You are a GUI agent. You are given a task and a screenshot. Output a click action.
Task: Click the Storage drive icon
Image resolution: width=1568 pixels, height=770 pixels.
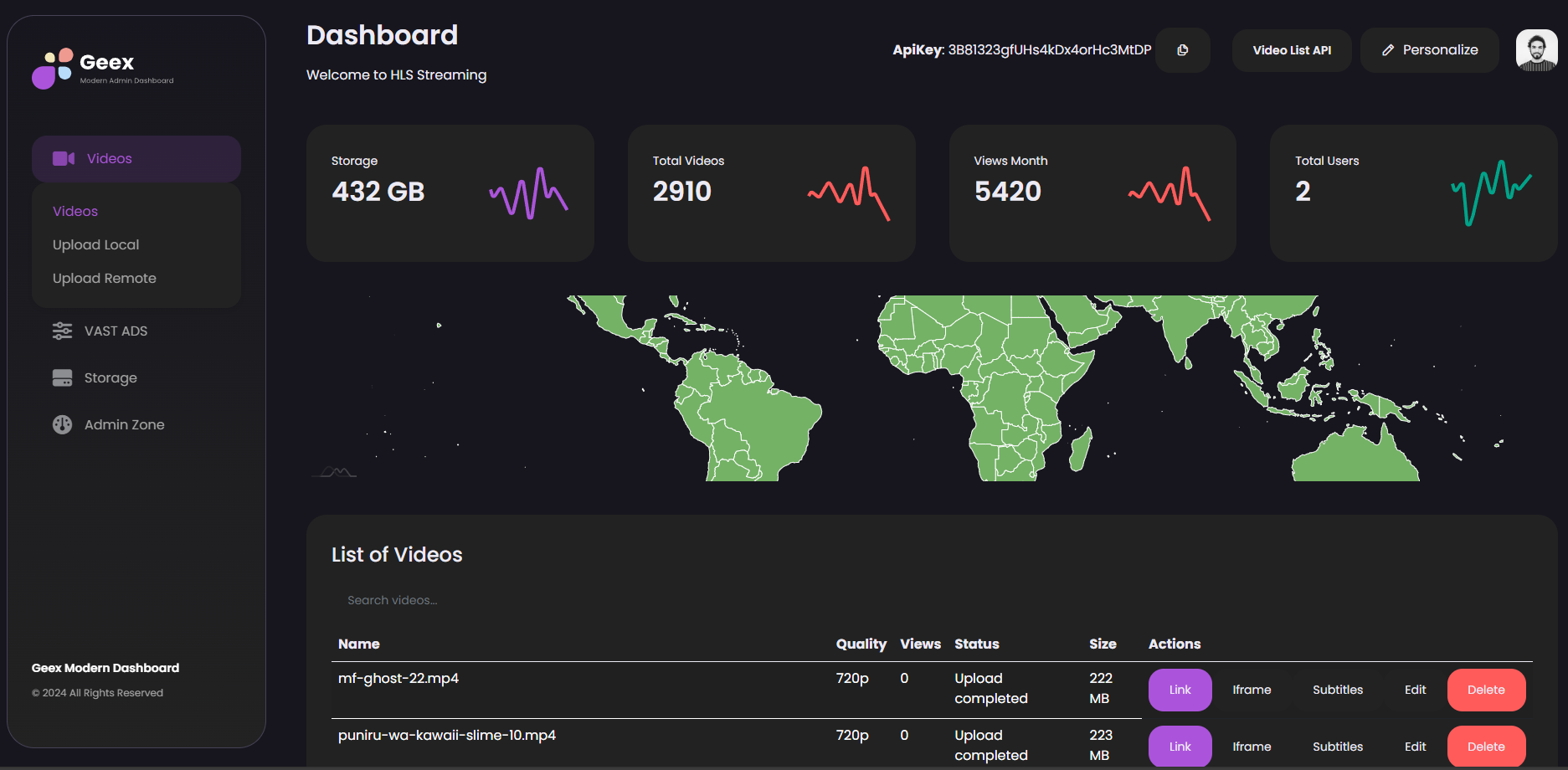pos(62,377)
